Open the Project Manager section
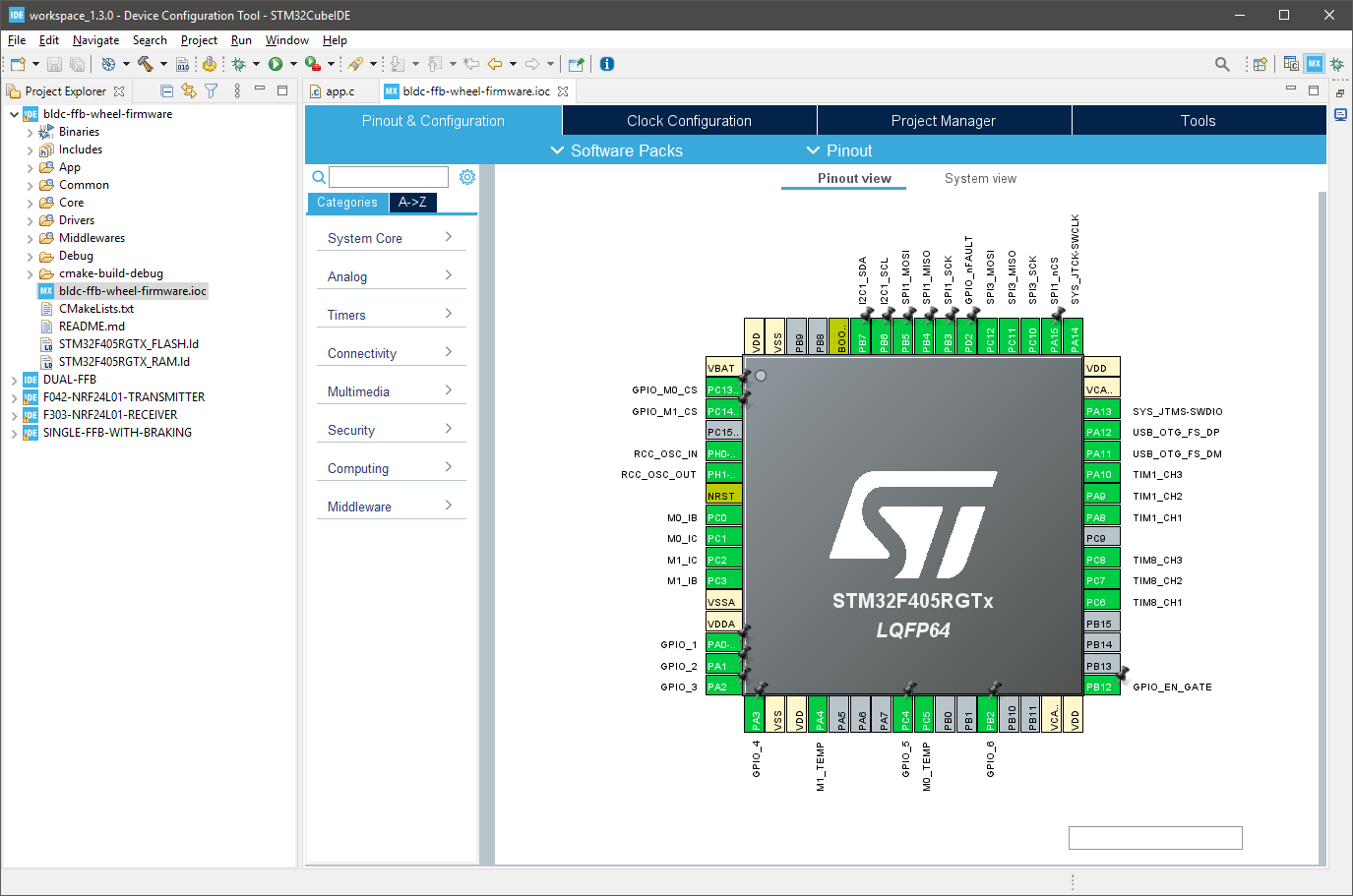 [943, 121]
